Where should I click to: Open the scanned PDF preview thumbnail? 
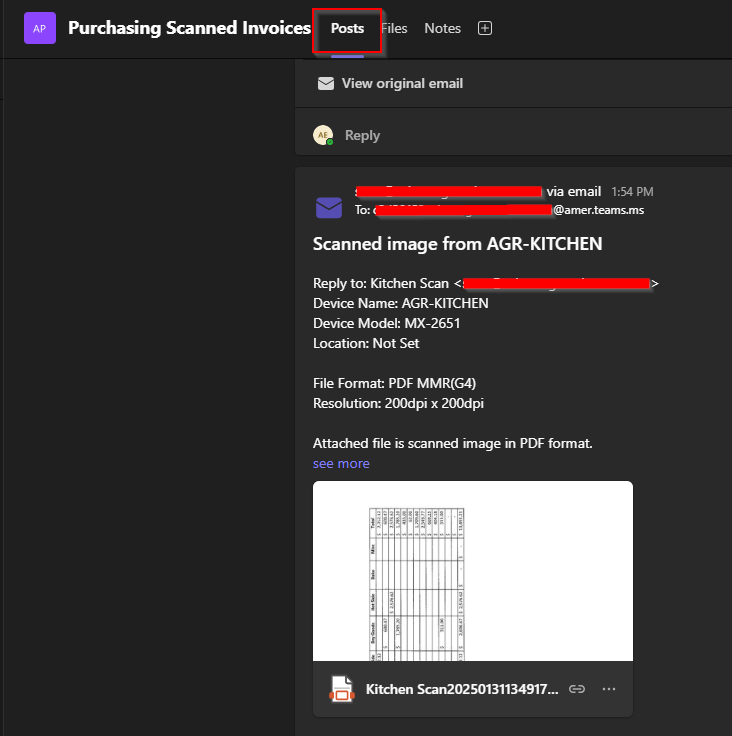tap(472, 571)
